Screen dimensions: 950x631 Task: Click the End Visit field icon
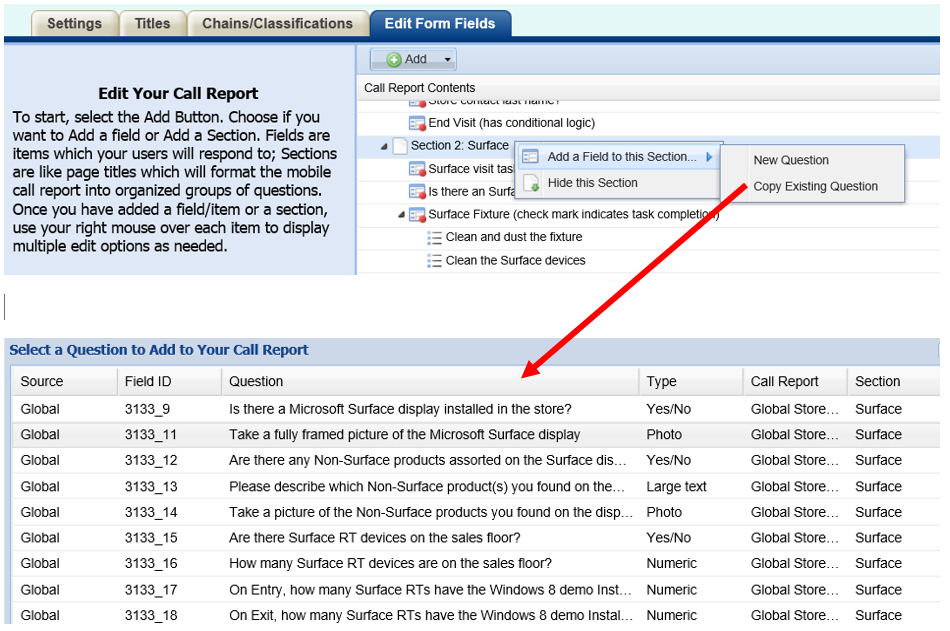[x=417, y=123]
